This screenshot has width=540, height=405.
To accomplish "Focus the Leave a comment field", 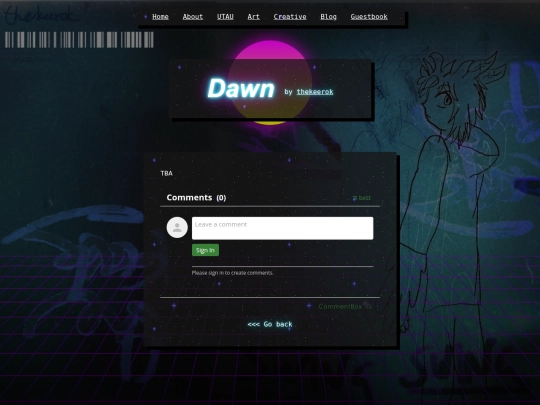I will (x=282, y=228).
